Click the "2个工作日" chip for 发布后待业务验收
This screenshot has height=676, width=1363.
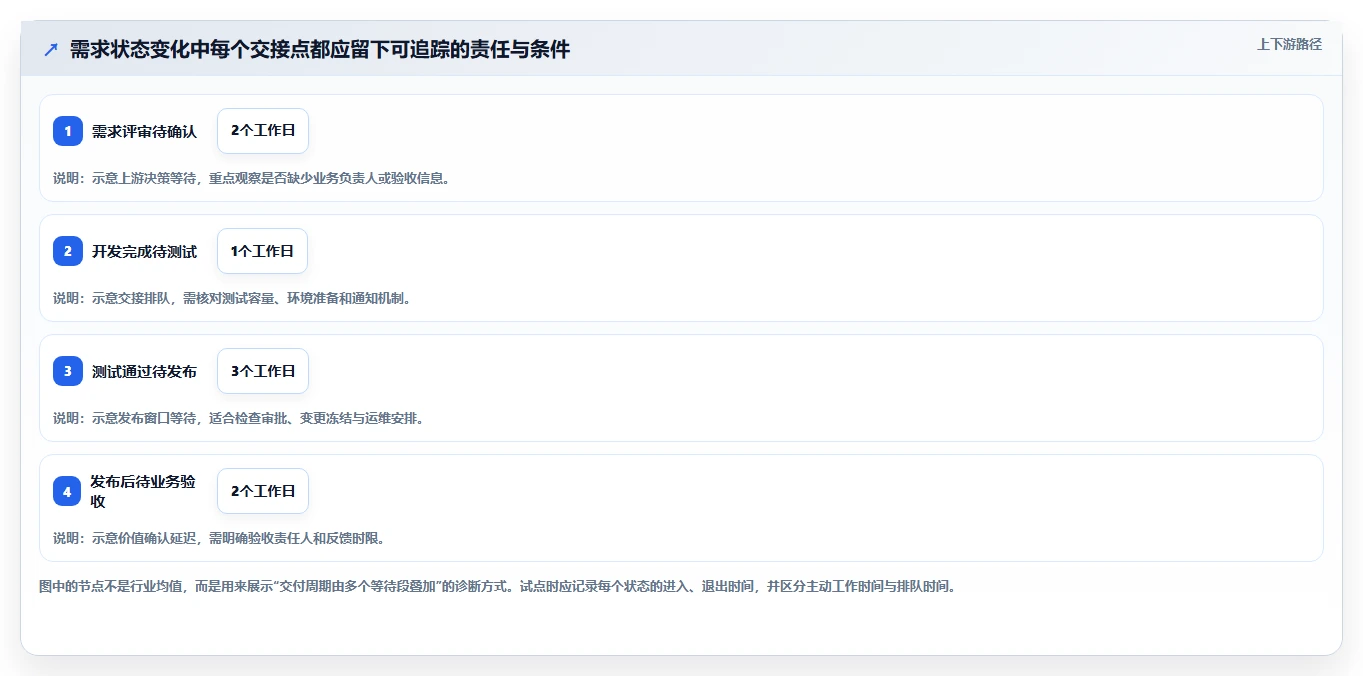coord(263,491)
